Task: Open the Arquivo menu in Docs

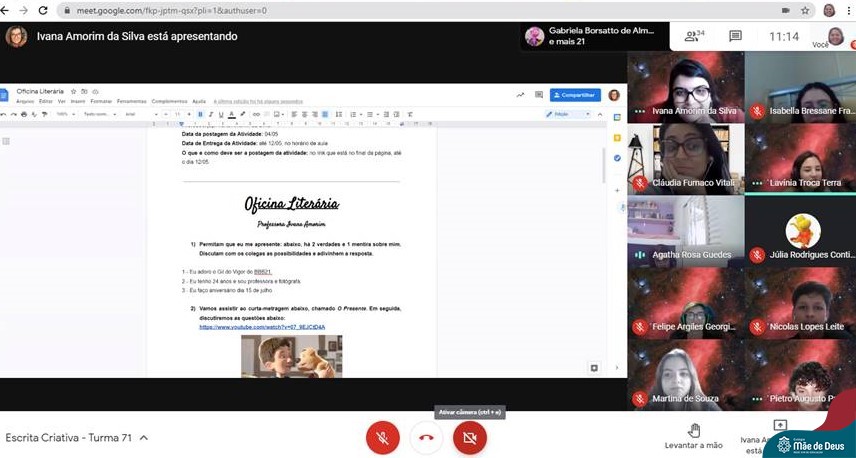Action: tap(25, 101)
